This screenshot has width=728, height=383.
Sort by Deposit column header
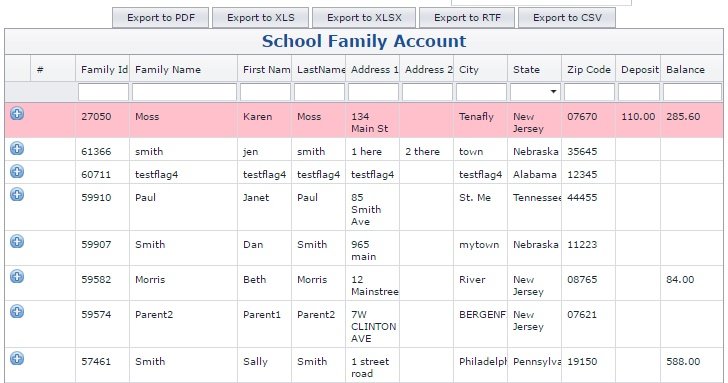[x=638, y=69]
